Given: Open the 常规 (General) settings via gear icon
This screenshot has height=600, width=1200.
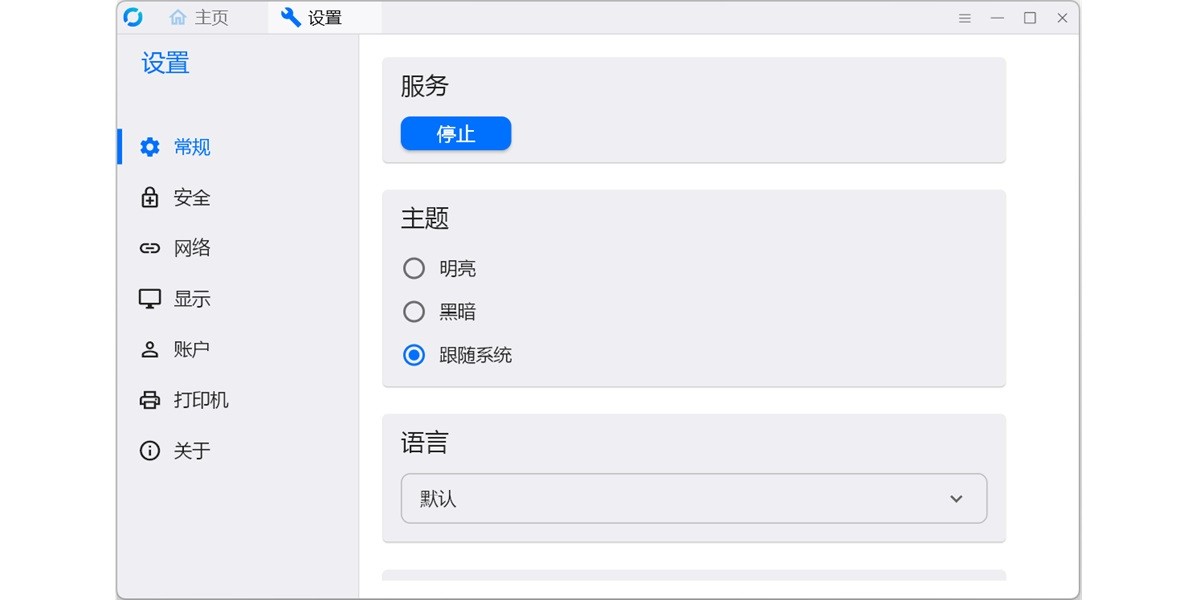Looking at the screenshot, I should tap(148, 146).
